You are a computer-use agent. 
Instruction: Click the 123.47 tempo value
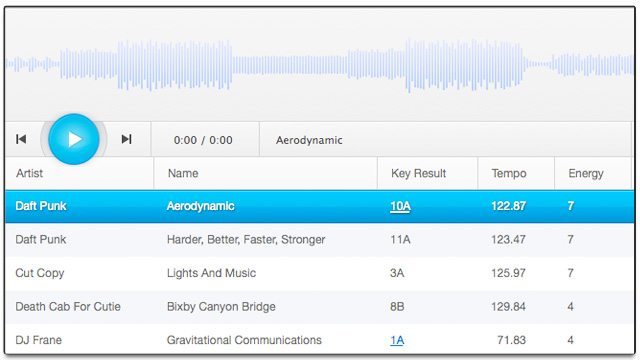click(x=509, y=239)
